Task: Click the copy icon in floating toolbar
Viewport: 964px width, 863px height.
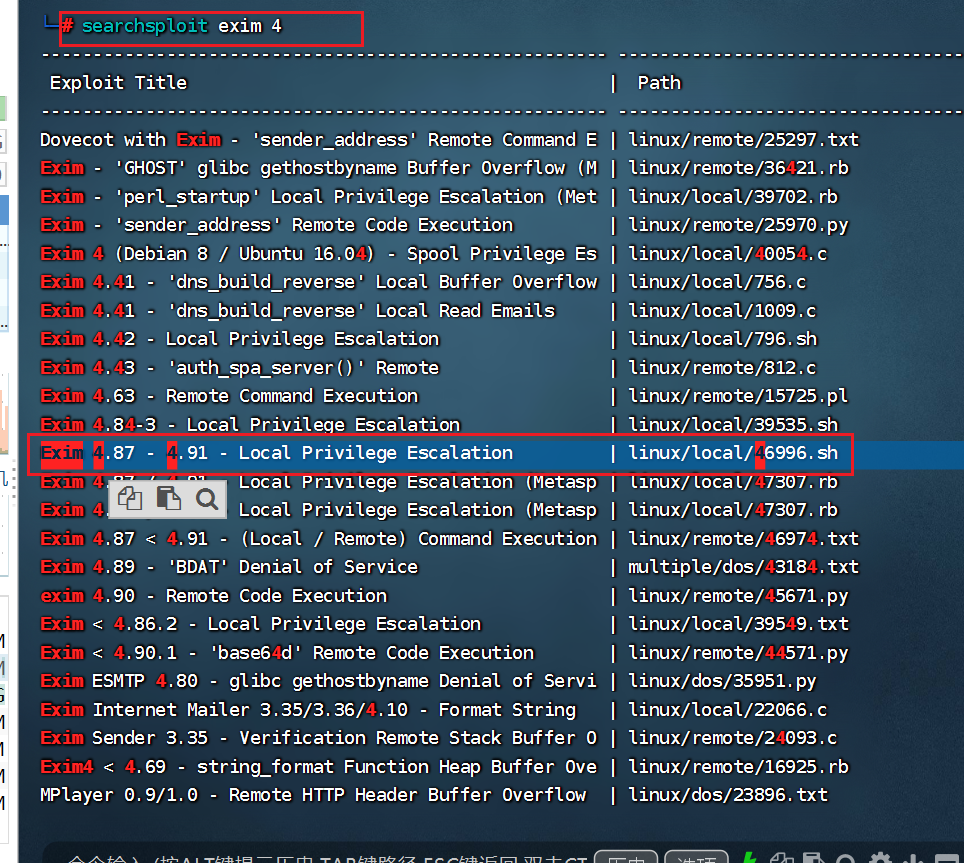Action: click(x=130, y=498)
